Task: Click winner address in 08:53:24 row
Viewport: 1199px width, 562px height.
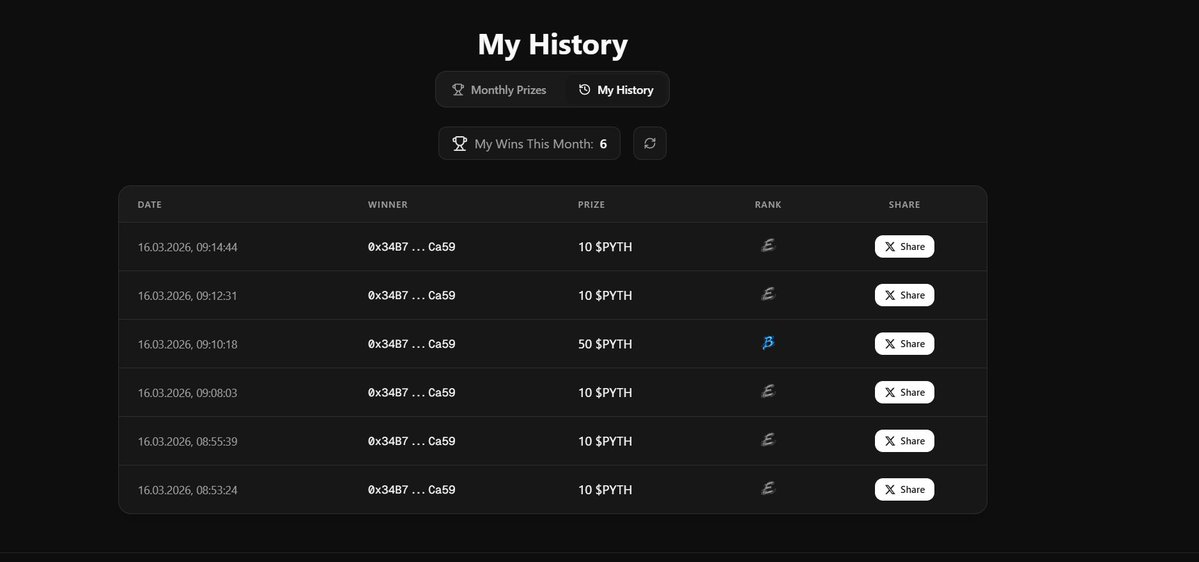Action: pyautogui.click(x=411, y=490)
